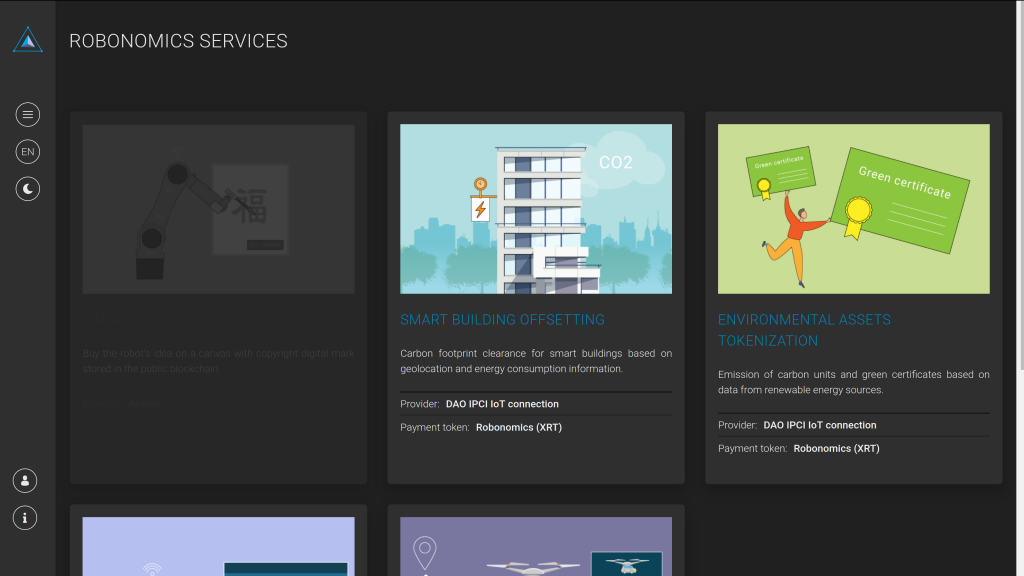Click DAO IPCI provider in Smart Building card

coord(502,404)
